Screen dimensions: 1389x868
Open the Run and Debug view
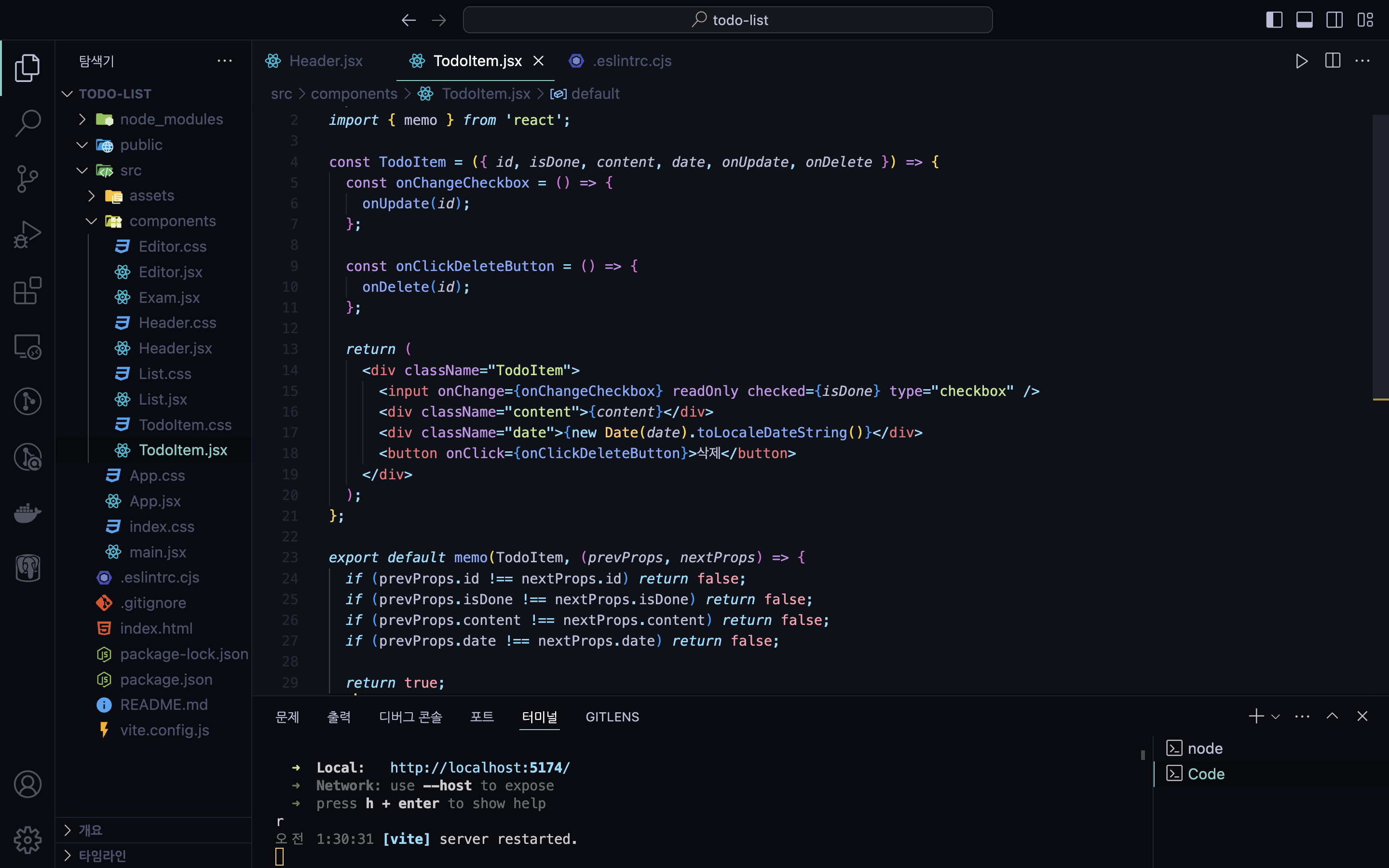click(x=27, y=234)
